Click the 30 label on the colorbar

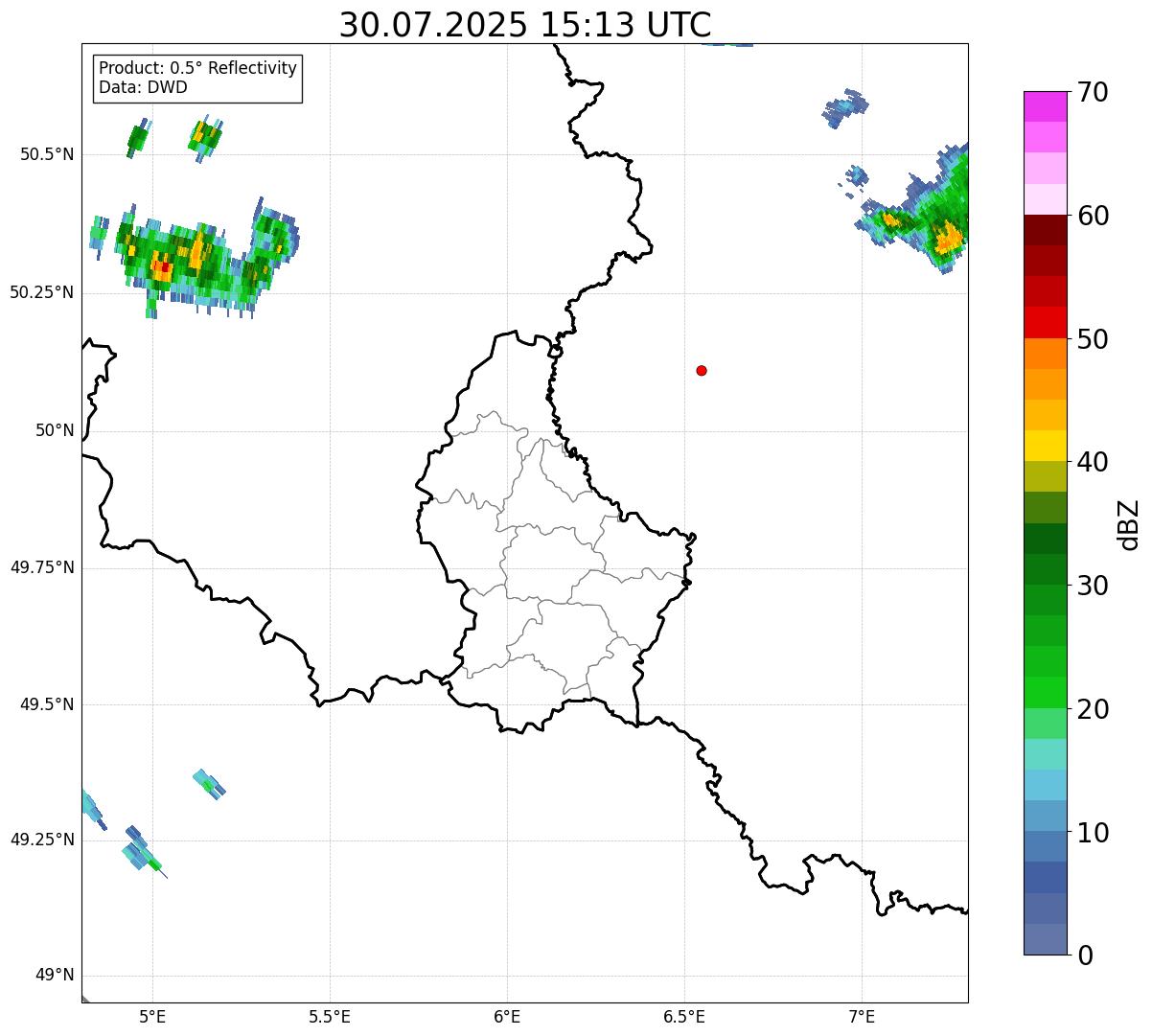1093,586
